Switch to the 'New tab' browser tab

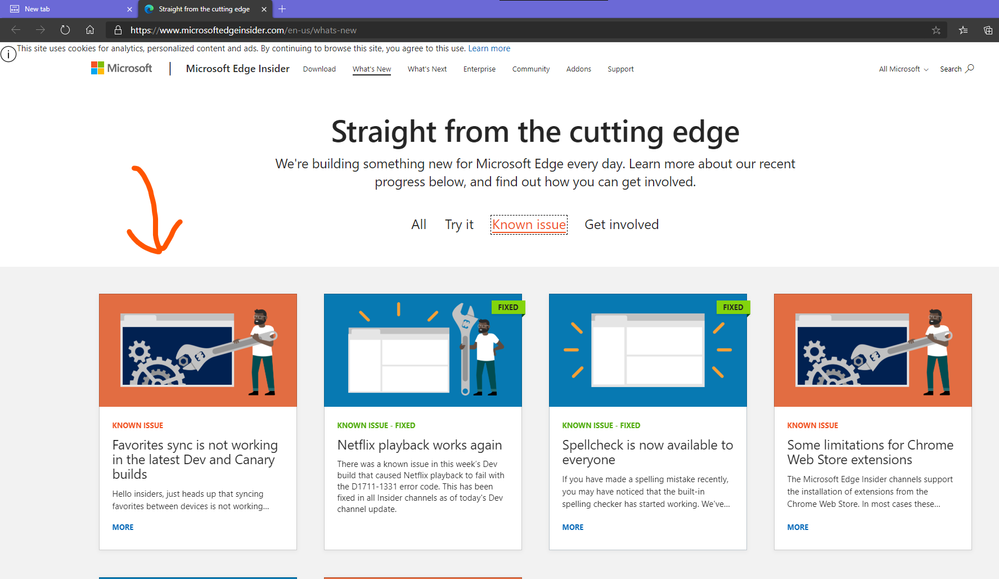[x=67, y=10]
